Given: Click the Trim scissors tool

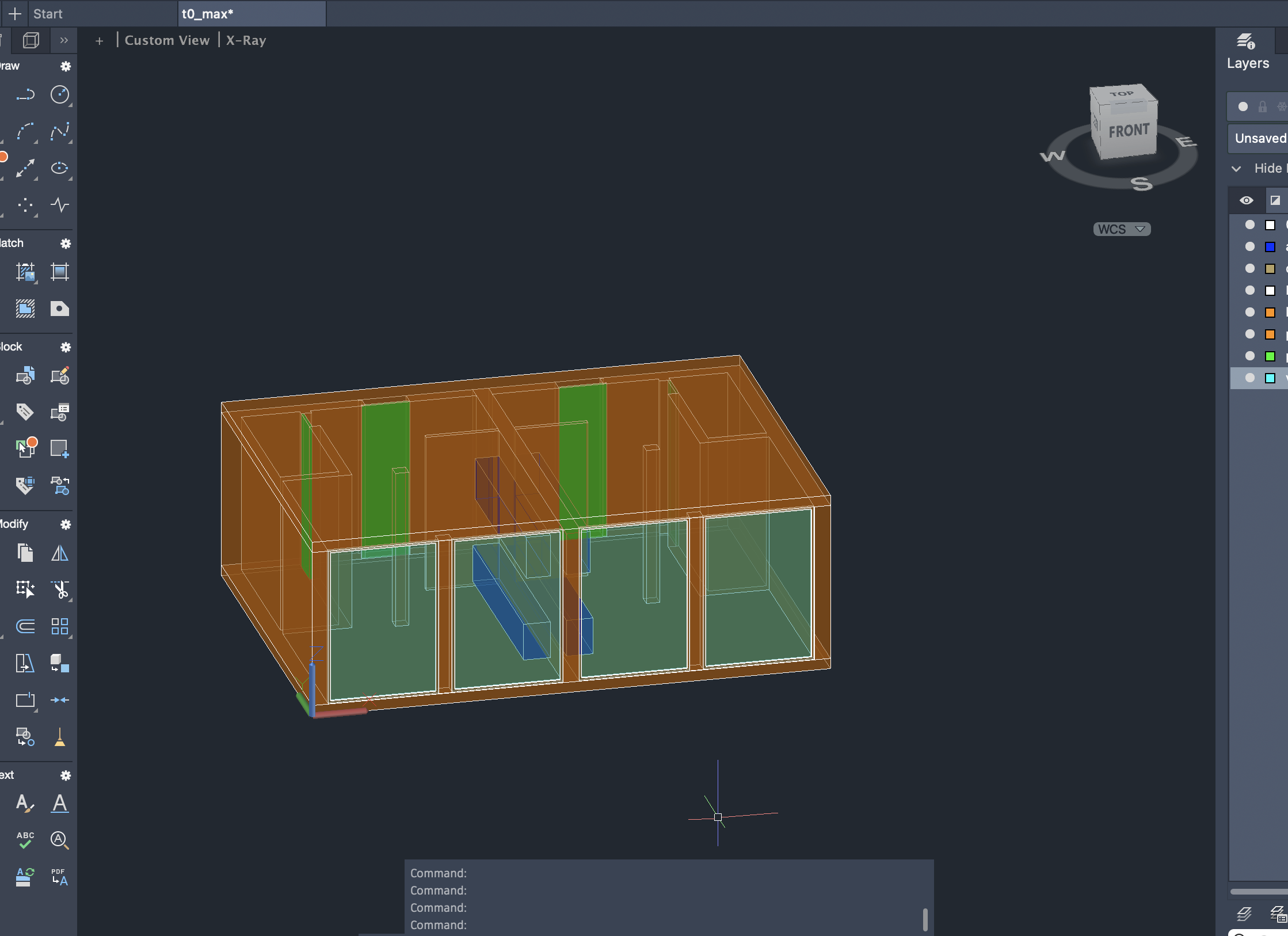Looking at the screenshot, I should 60,589.
